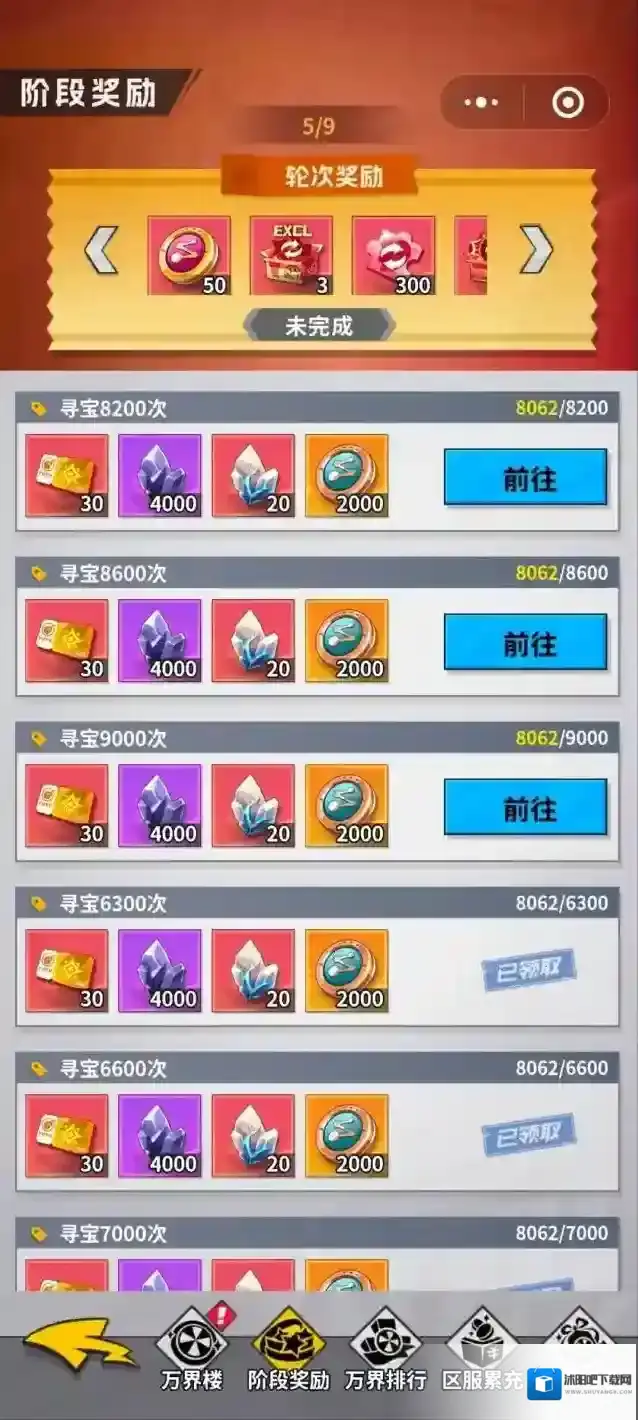The image size is (638, 1420).
Task: Tap the 未完成 status label
Action: [320, 326]
